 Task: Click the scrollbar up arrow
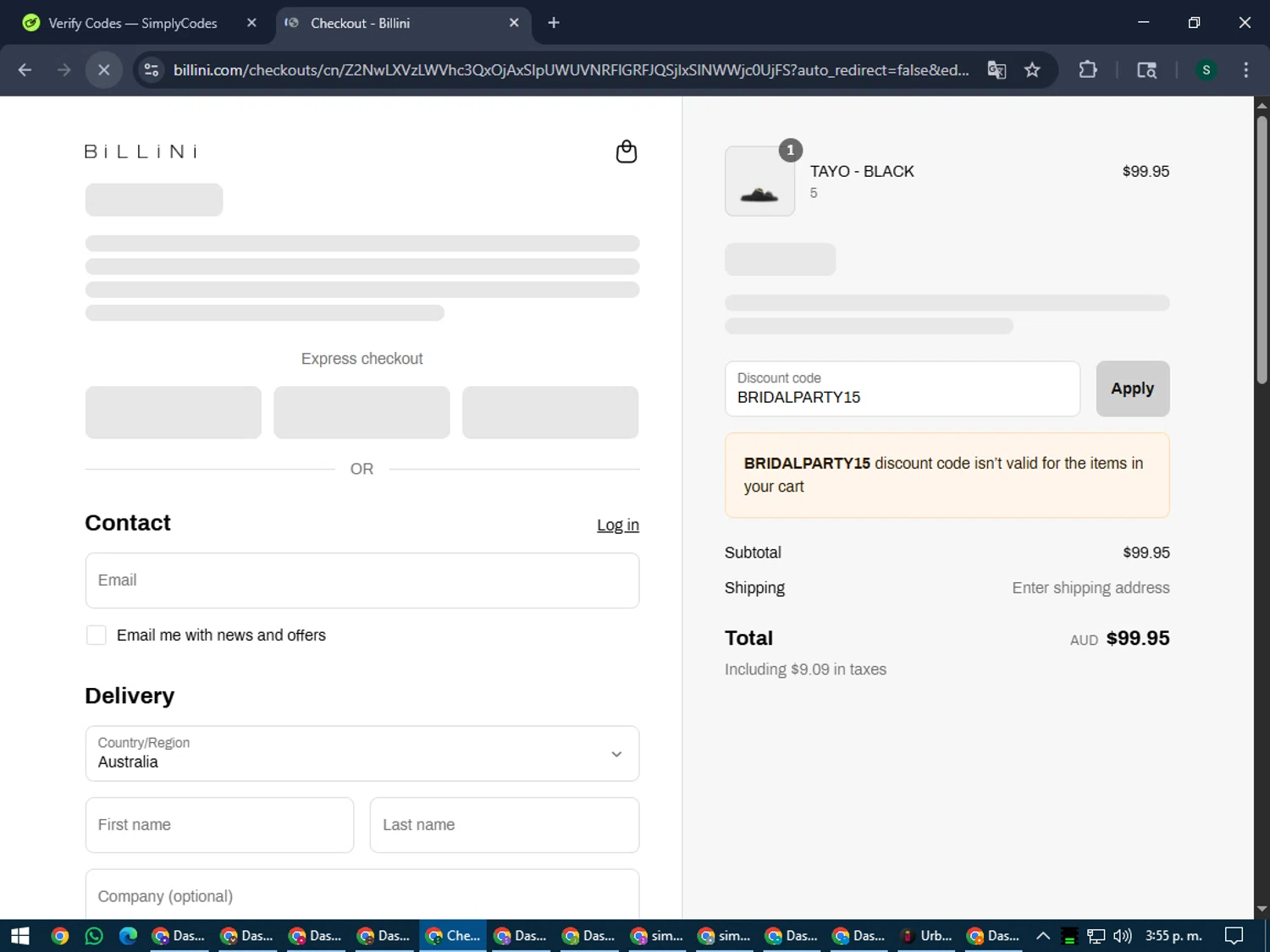1262,105
